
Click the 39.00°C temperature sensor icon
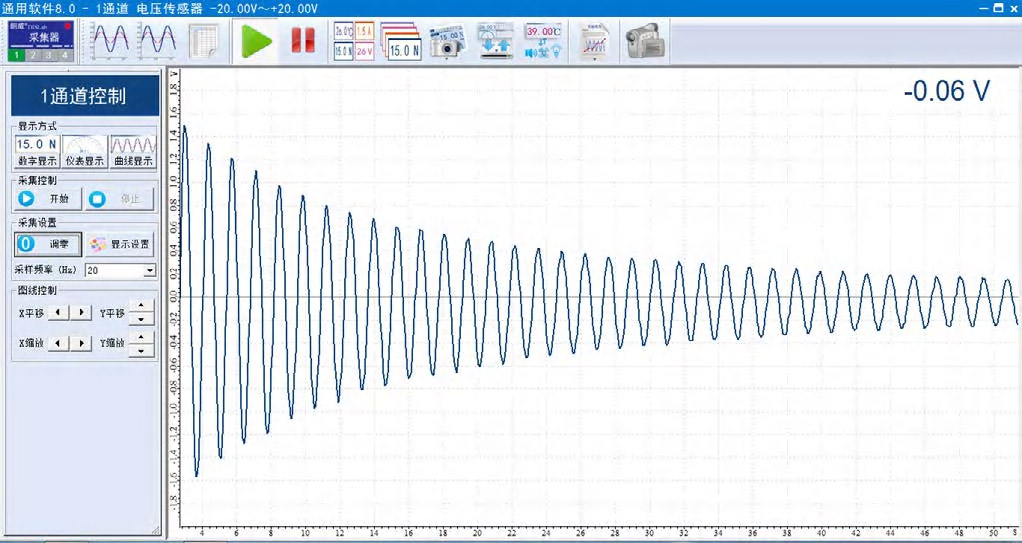(543, 41)
